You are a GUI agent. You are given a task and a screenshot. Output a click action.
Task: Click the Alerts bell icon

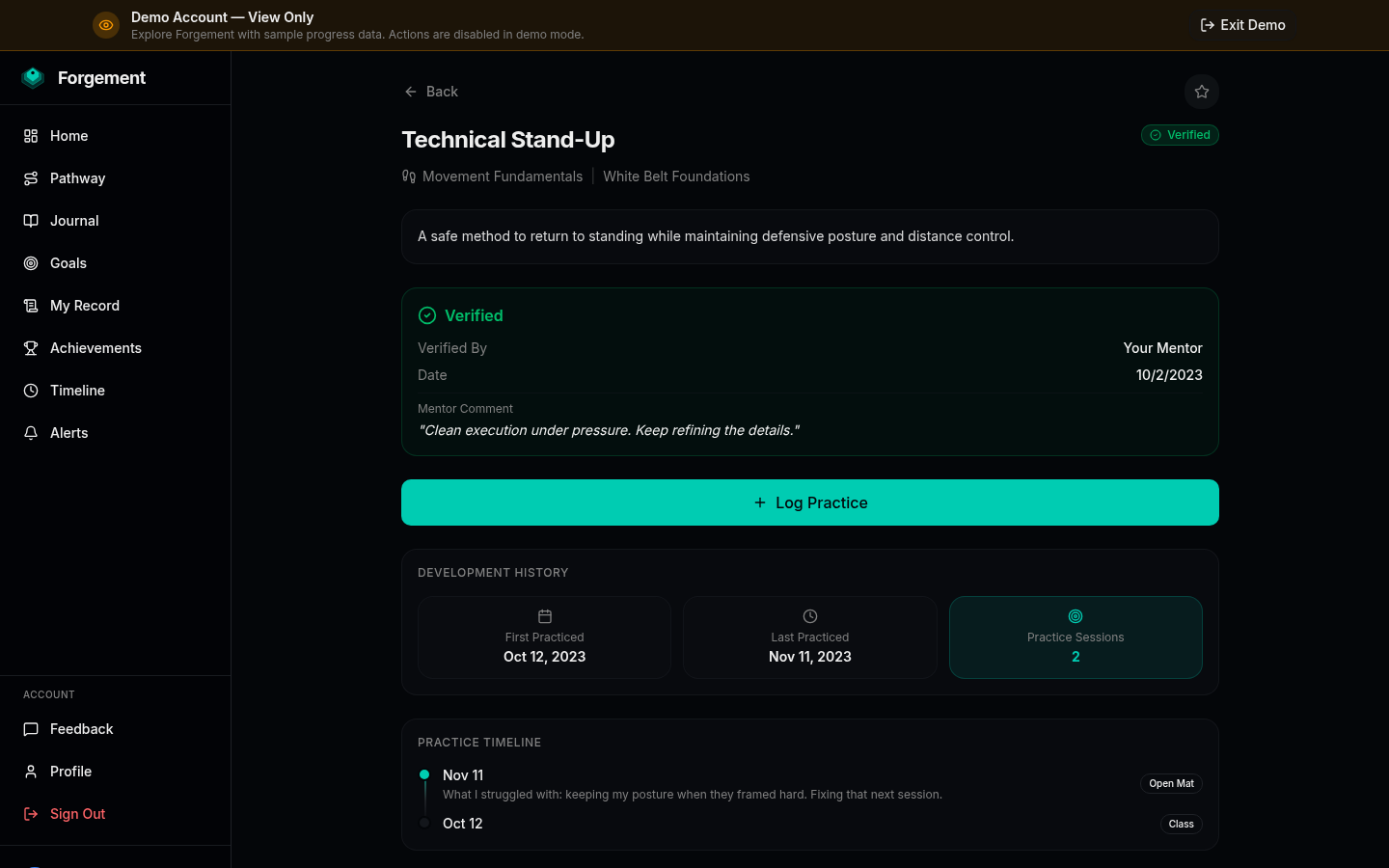31,433
